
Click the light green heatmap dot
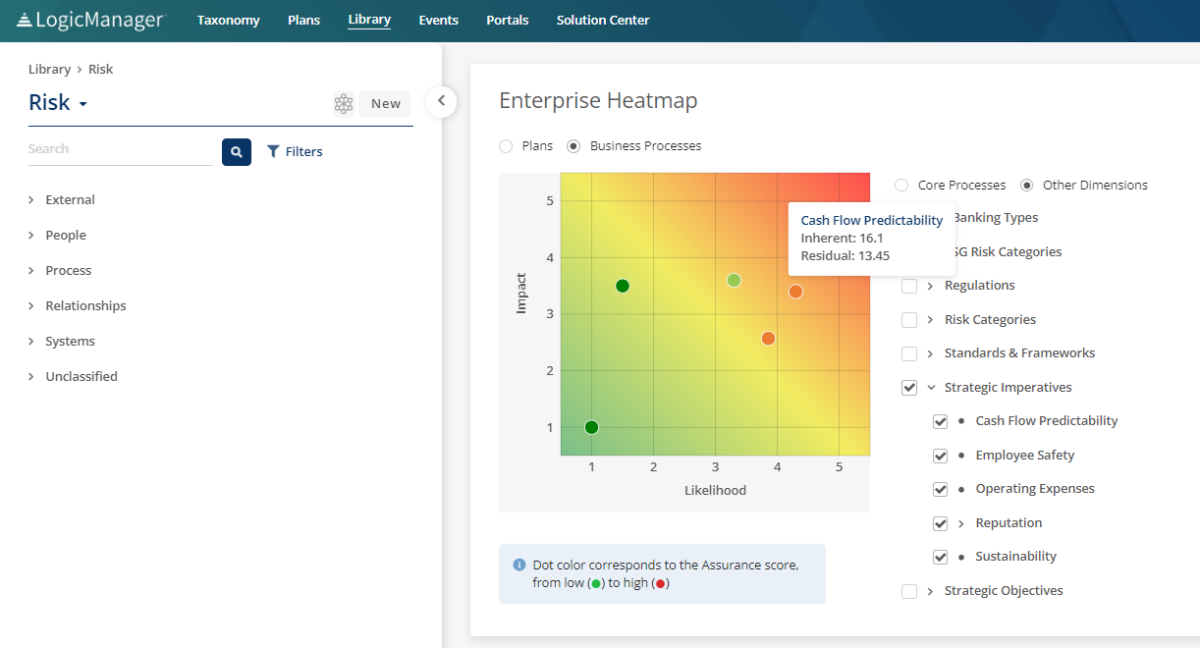pyautogui.click(x=734, y=280)
